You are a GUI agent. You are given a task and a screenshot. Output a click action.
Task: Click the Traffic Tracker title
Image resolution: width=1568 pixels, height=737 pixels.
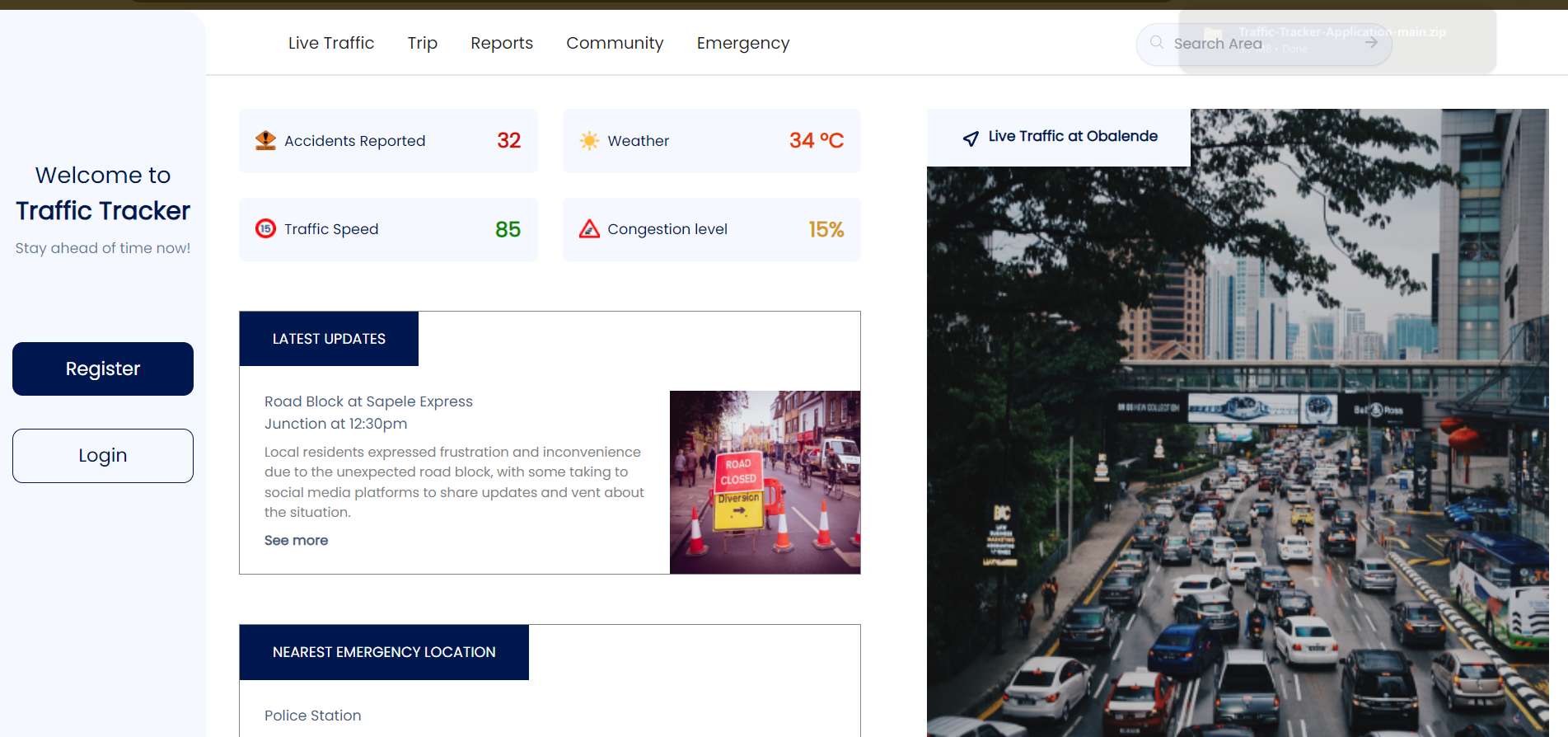pyautogui.click(x=103, y=211)
